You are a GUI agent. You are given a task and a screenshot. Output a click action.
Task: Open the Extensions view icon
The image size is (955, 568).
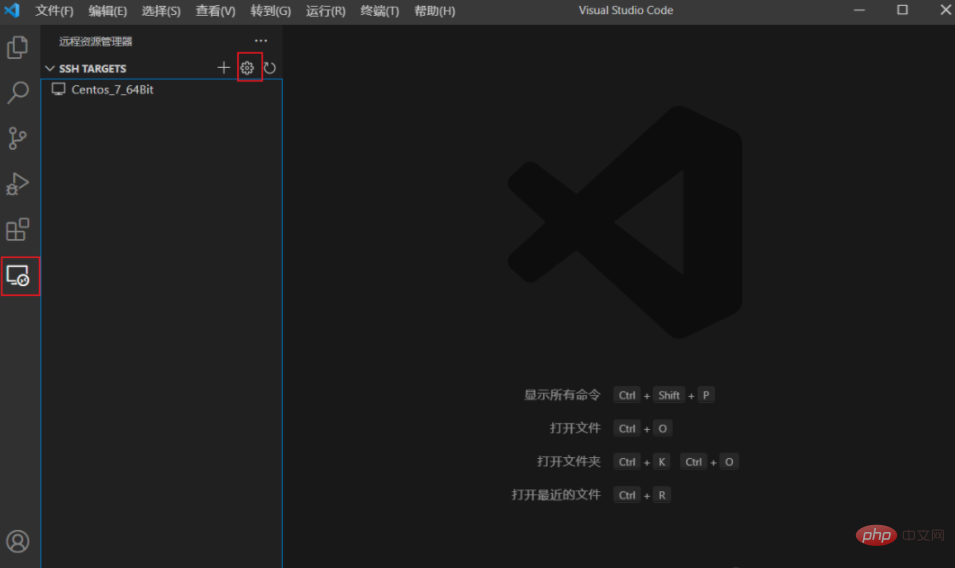pos(18,230)
